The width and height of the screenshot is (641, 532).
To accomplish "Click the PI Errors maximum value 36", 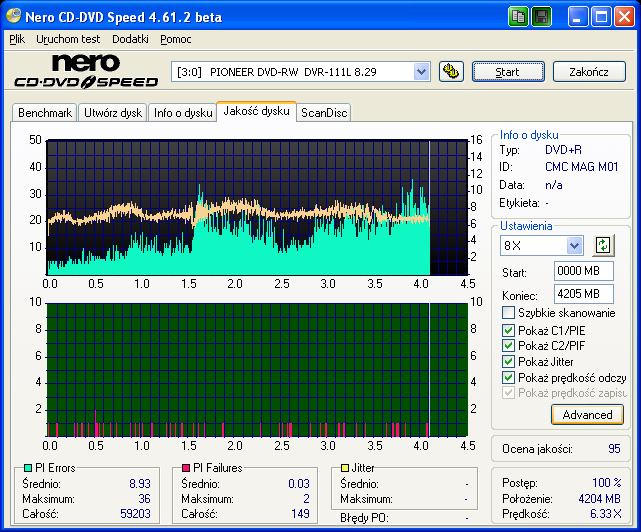I will pos(144,499).
